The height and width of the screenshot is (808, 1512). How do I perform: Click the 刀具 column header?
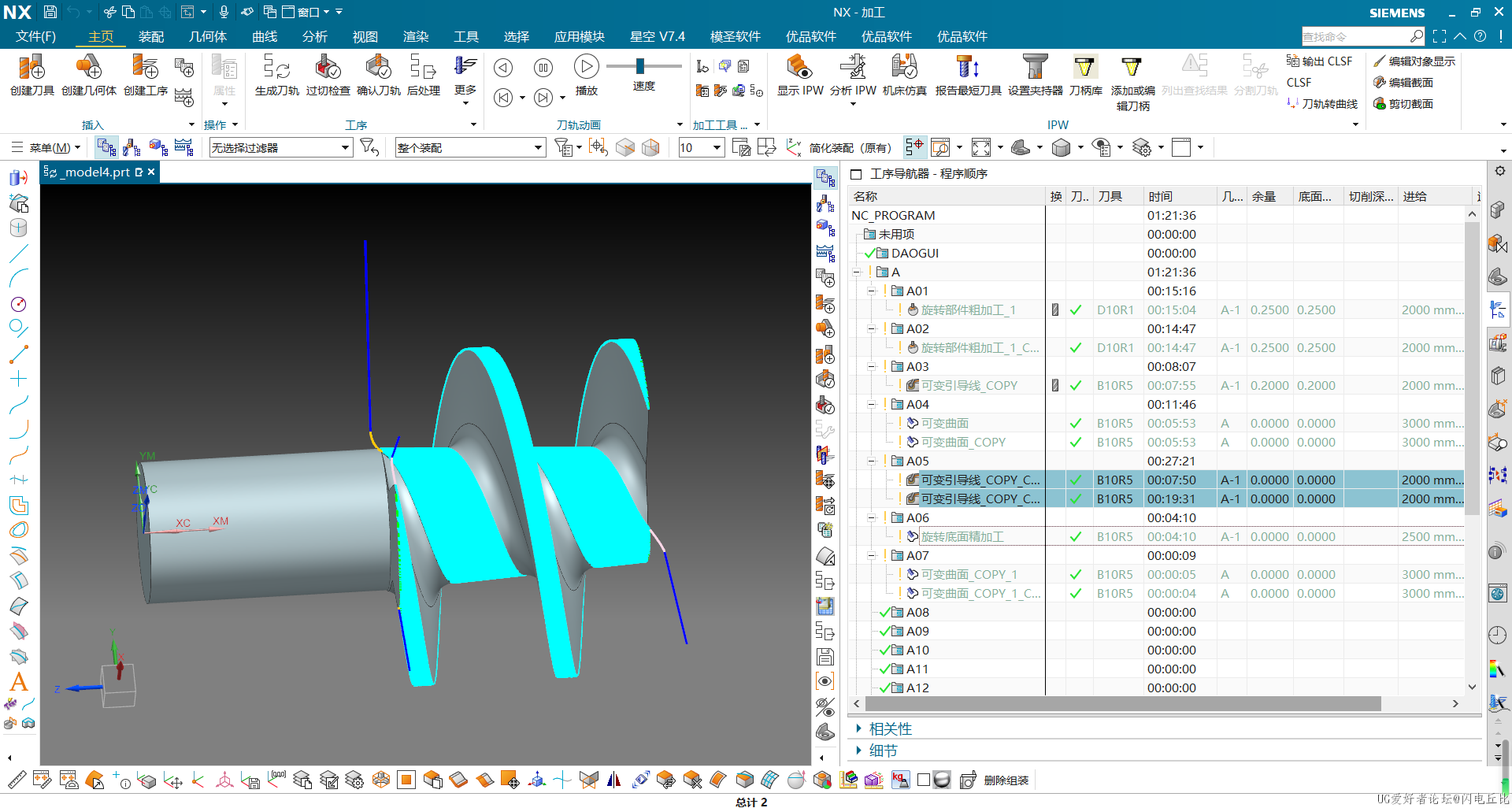(x=1118, y=197)
